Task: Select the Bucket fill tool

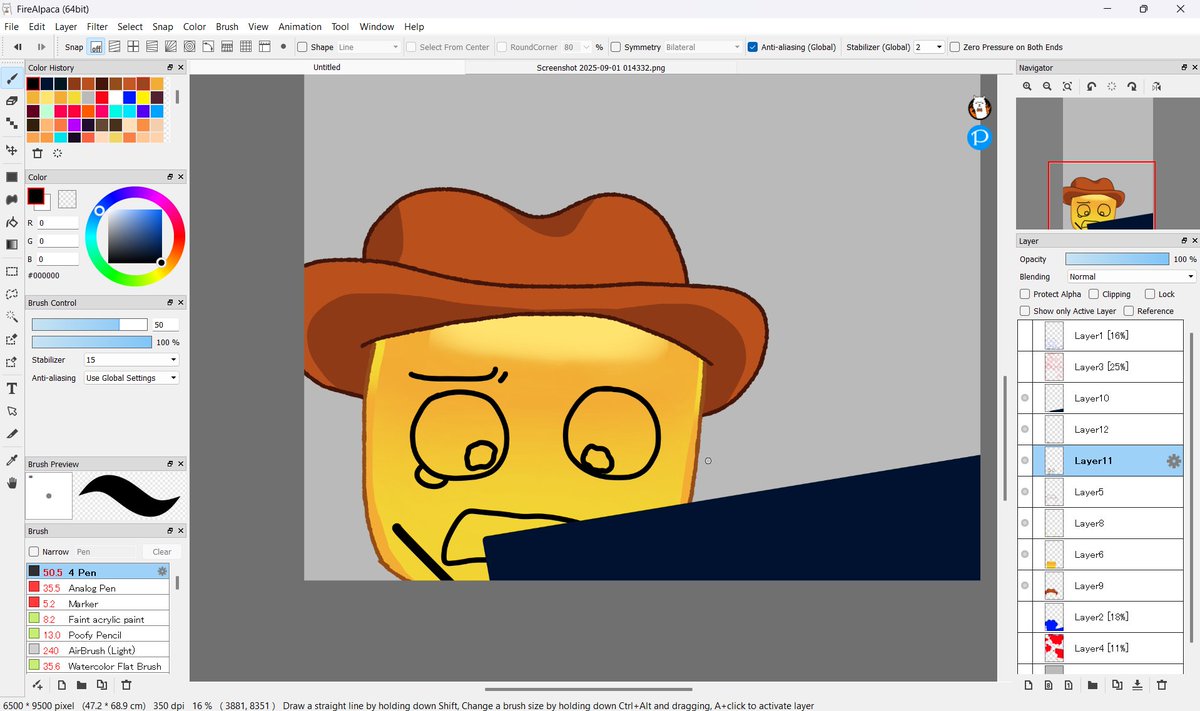Action: tap(12, 222)
